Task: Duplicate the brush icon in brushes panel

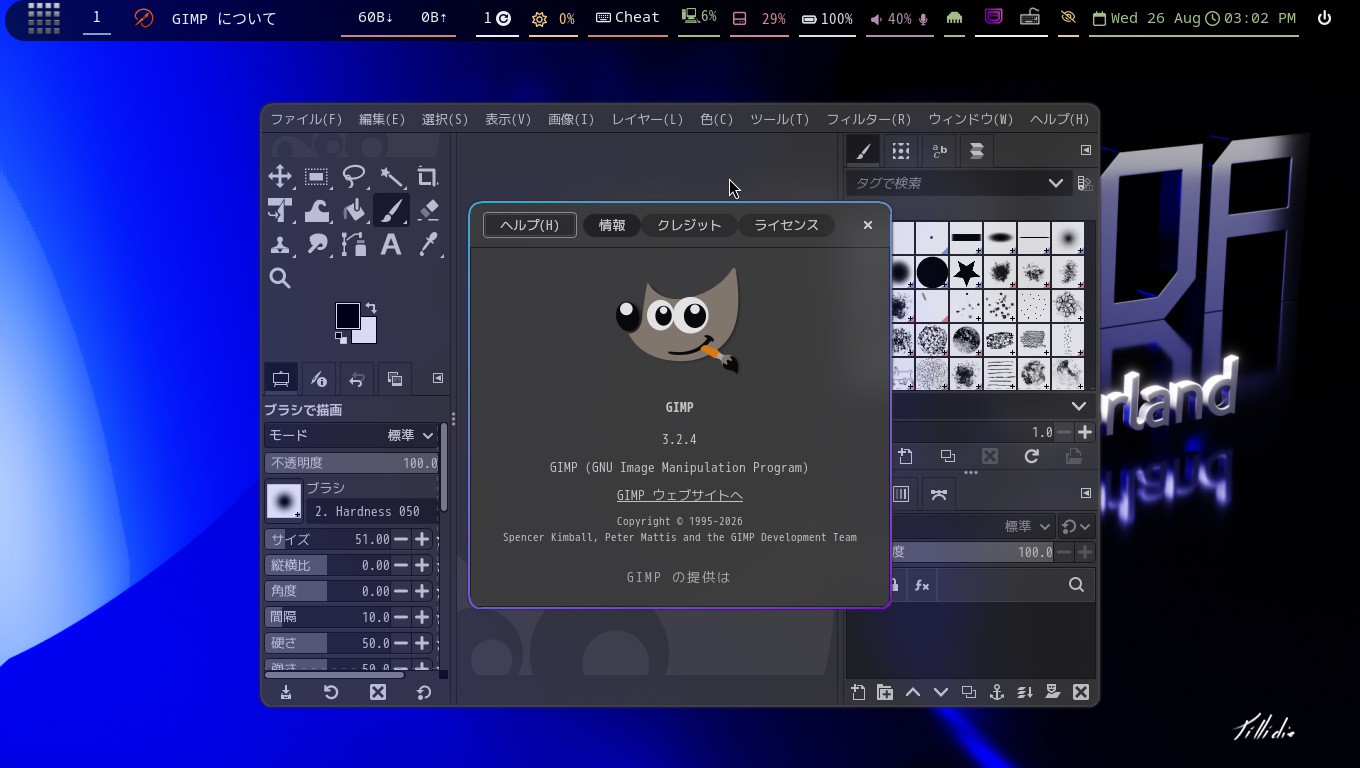Action: [948, 456]
